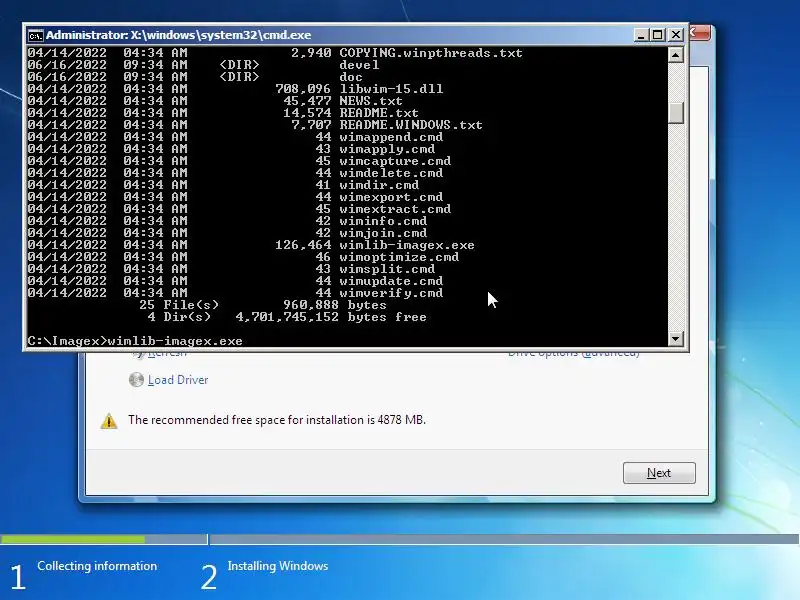Click the devel directory entry
This screenshot has width=800, height=600.
click(x=359, y=65)
